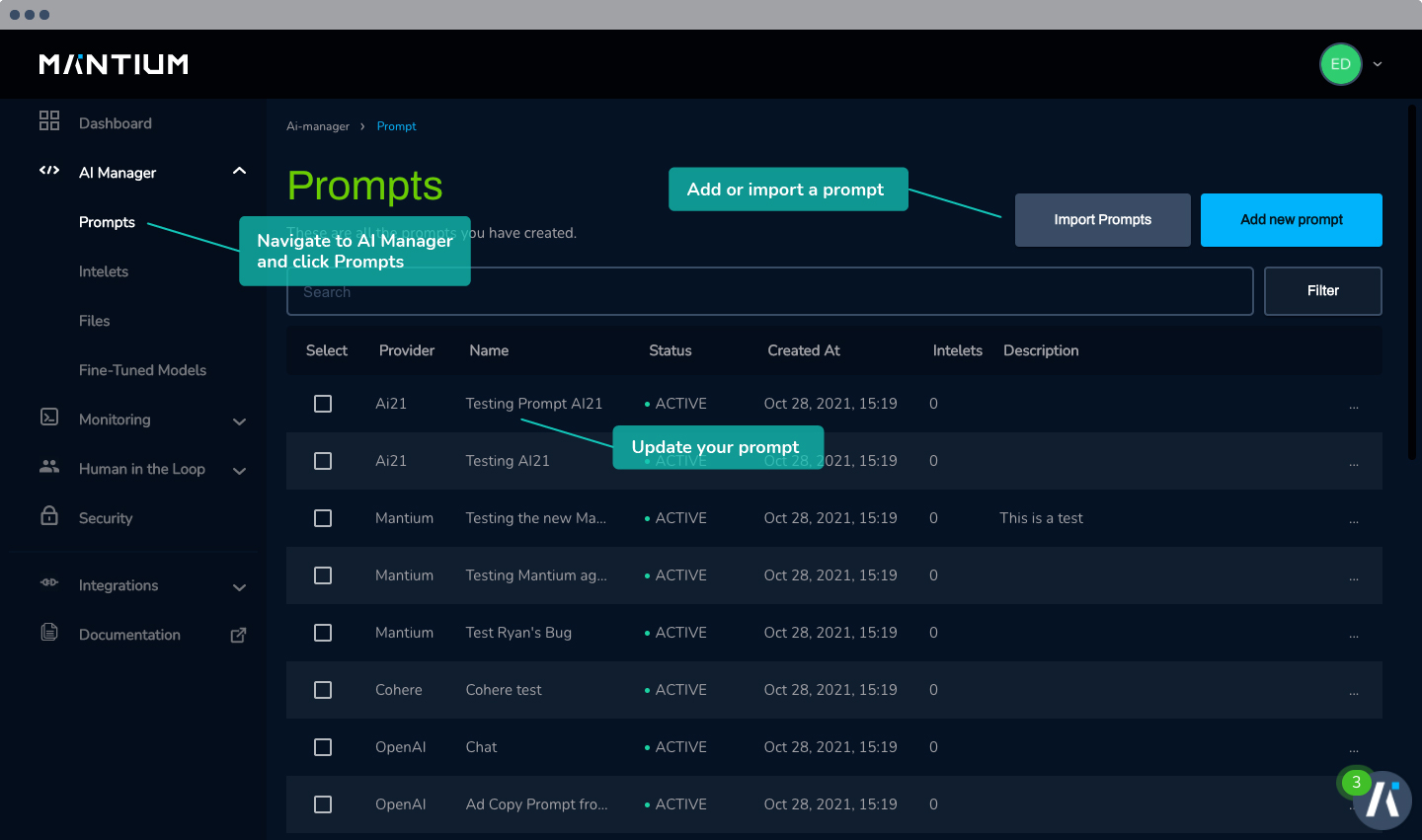1422x840 pixels.
Task: Click the Intelets column header
Action: [958, 350]
